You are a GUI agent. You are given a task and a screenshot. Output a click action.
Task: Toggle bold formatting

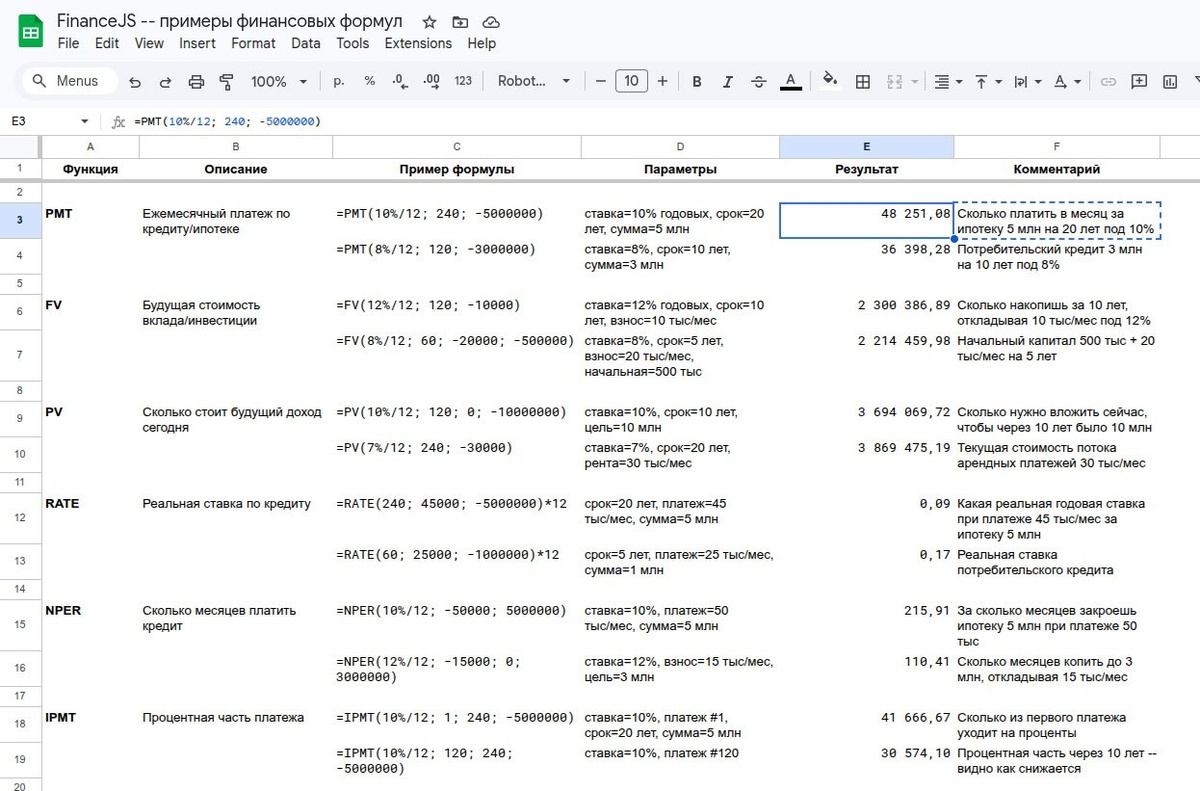[x=697, y=82]
